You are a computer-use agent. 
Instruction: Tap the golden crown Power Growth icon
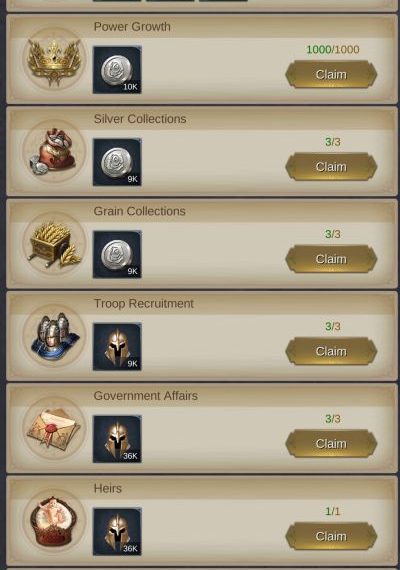(54, 59)
